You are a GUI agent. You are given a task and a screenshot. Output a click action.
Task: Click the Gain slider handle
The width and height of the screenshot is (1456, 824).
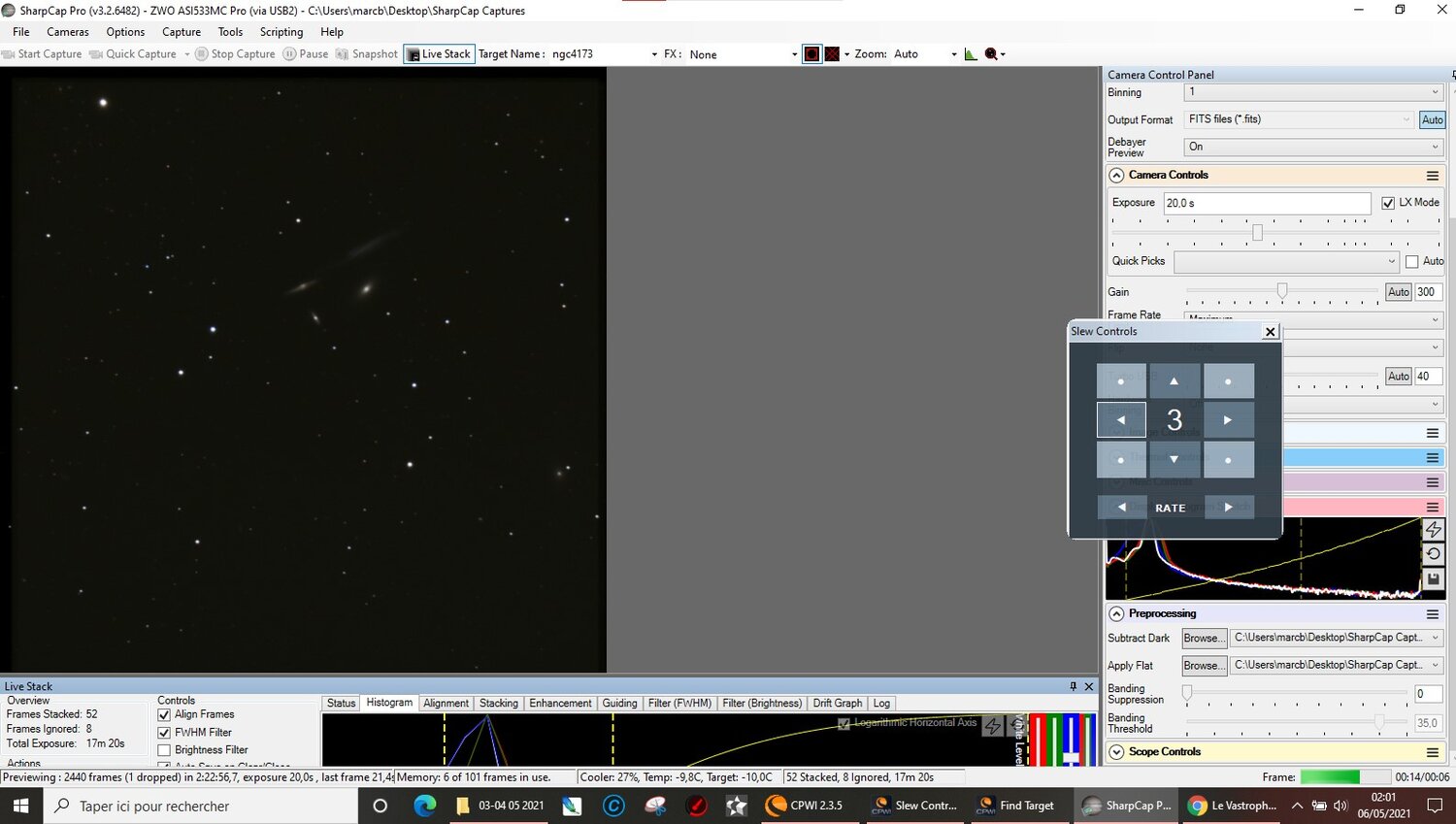(x=1282, y=291)
